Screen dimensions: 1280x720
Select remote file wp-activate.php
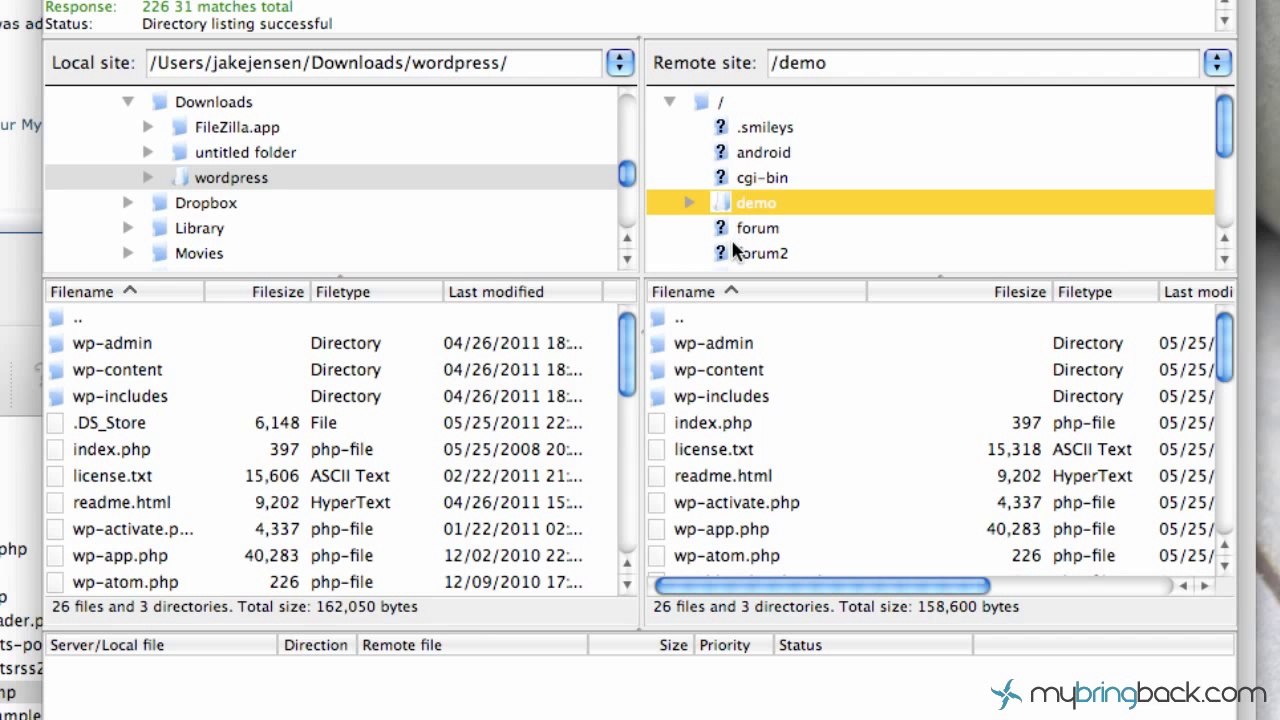coord(737,502)
